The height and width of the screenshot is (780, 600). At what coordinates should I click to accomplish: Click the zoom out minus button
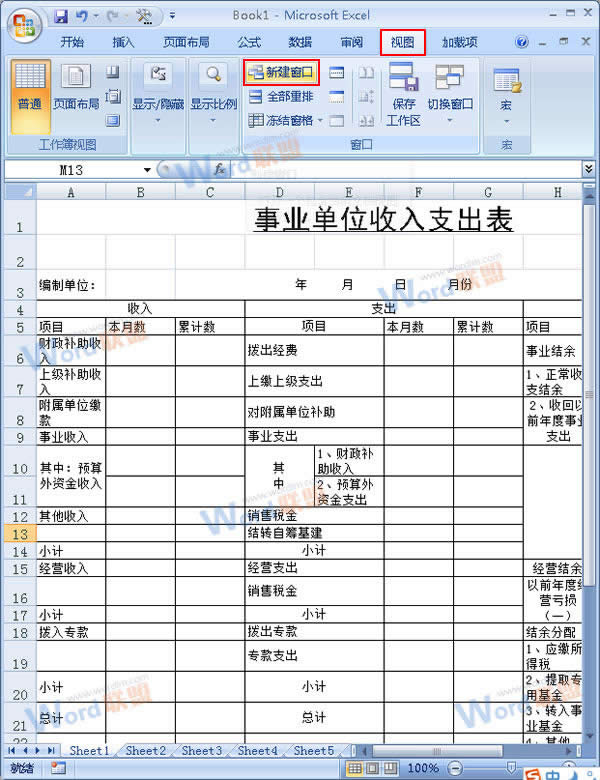tap(454, 769)
